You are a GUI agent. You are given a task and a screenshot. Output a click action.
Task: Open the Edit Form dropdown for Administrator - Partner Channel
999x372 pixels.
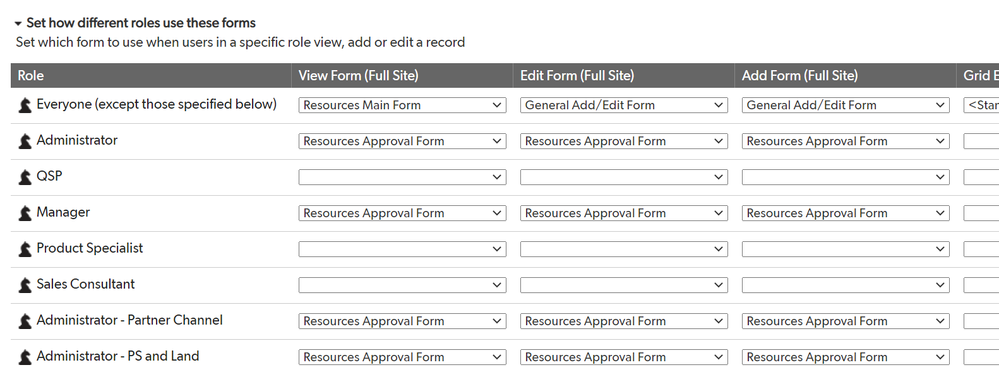(x=624, y=321)
